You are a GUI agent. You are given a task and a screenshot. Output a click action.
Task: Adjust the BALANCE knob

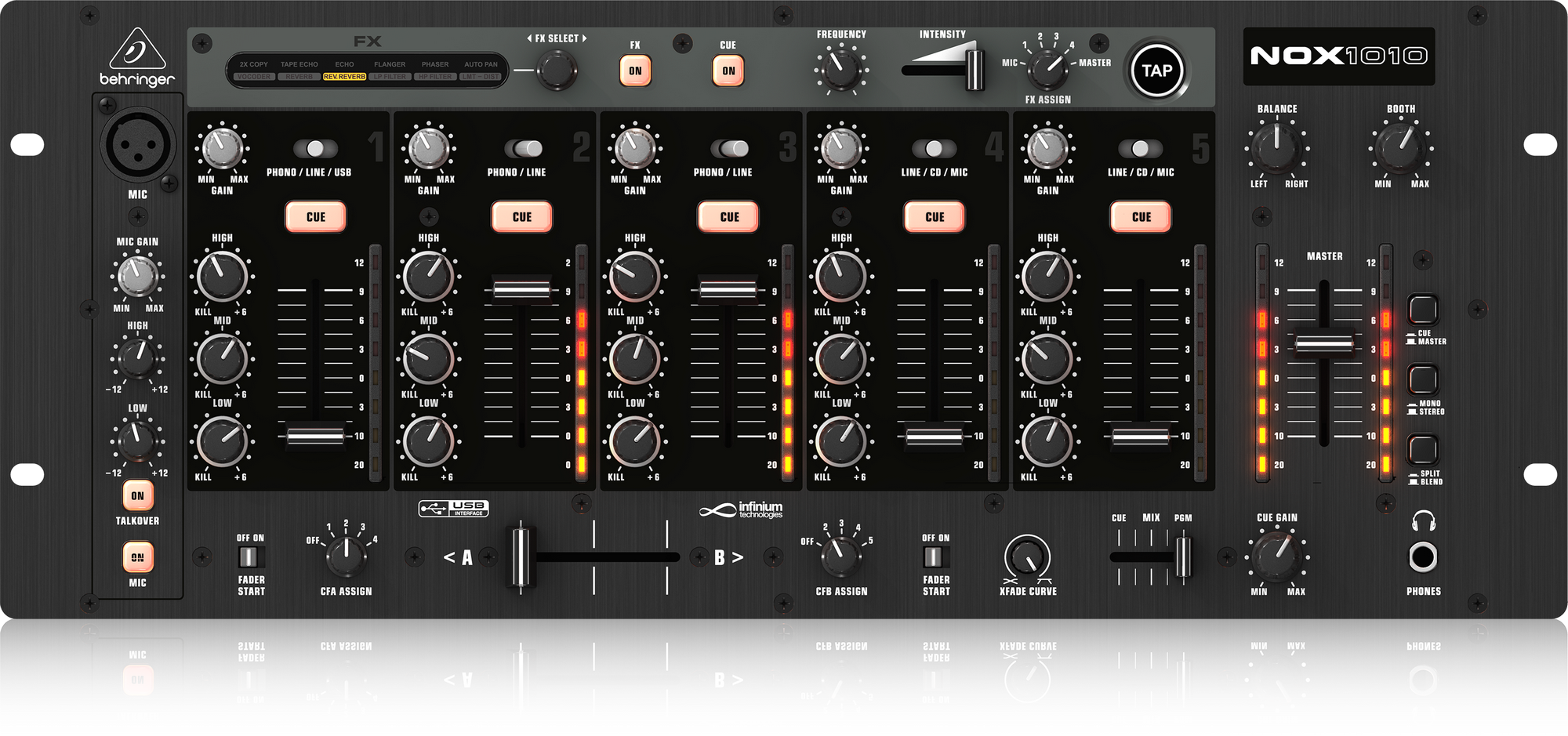(1276, 149)
